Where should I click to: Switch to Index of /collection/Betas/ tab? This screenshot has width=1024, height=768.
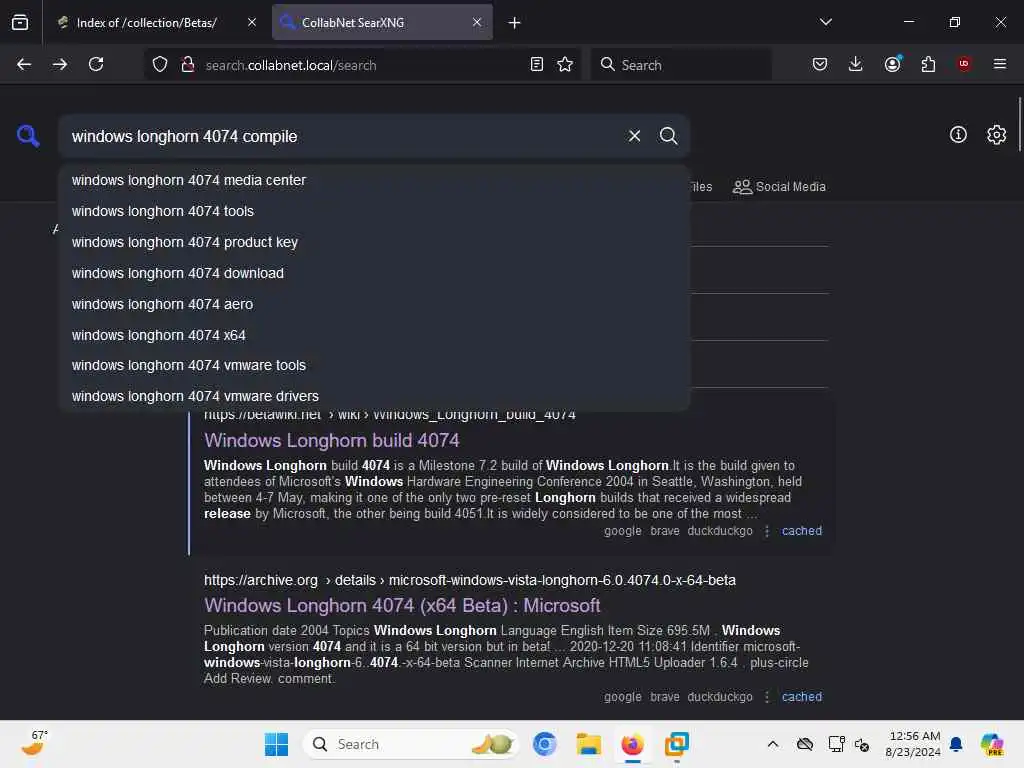(147, 23)
